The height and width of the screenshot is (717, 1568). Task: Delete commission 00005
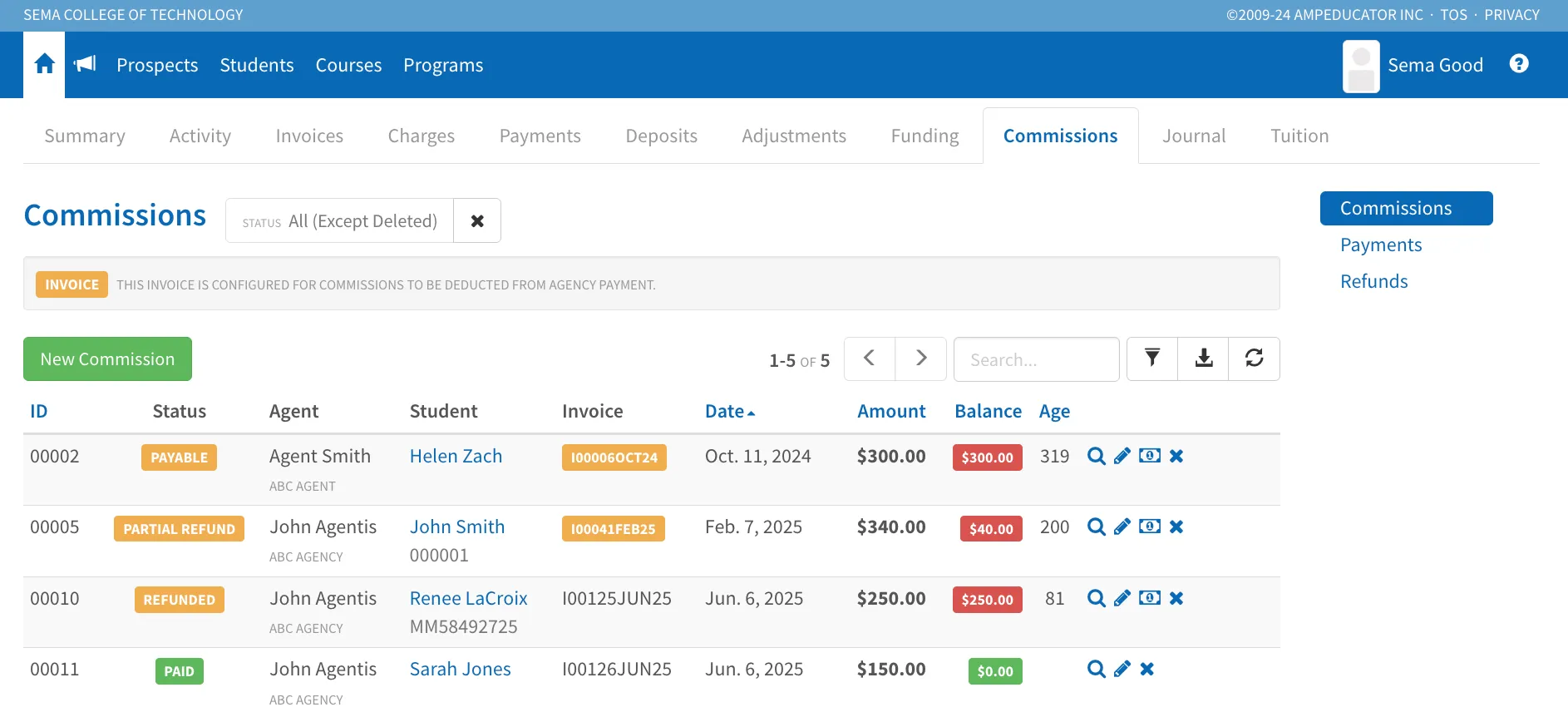[1176, 527]
